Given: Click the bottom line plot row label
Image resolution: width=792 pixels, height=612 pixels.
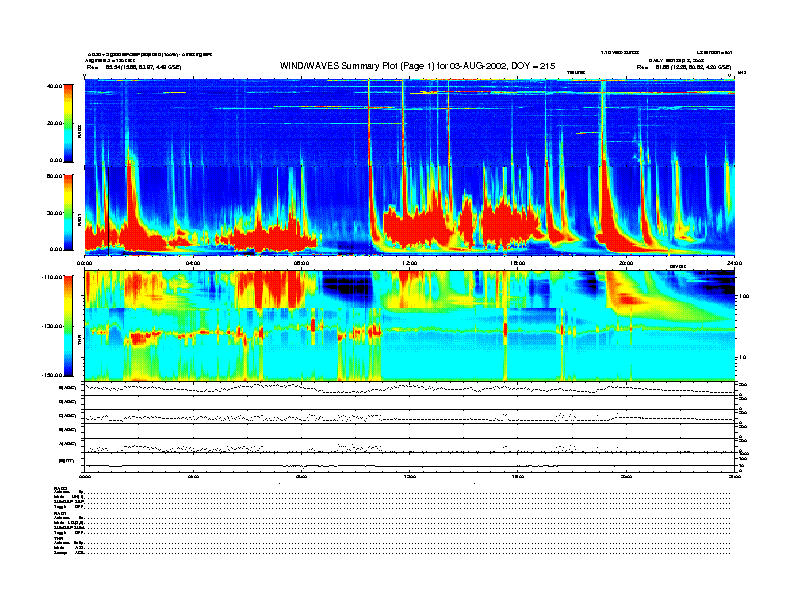Looking at the screenshot, I should (68, 461).
